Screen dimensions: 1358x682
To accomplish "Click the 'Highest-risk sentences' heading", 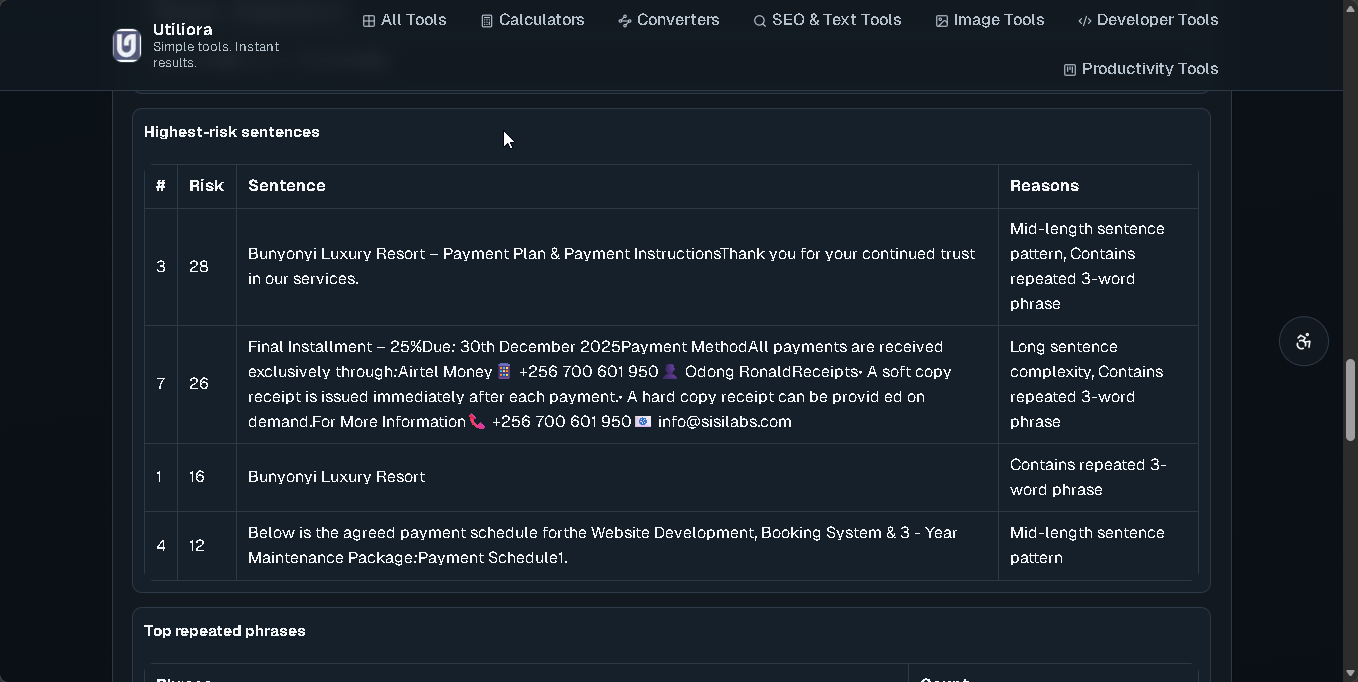I will 232,132.
